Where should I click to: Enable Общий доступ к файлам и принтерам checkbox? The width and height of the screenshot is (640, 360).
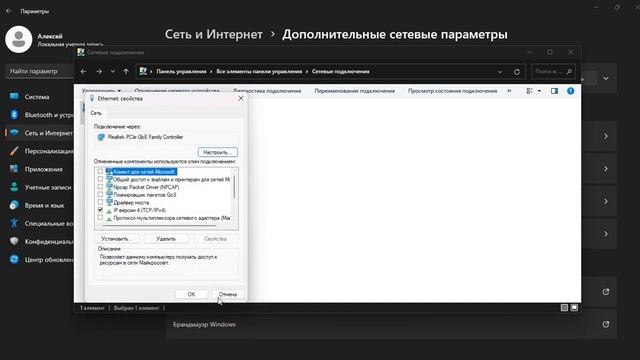[100, 179]
